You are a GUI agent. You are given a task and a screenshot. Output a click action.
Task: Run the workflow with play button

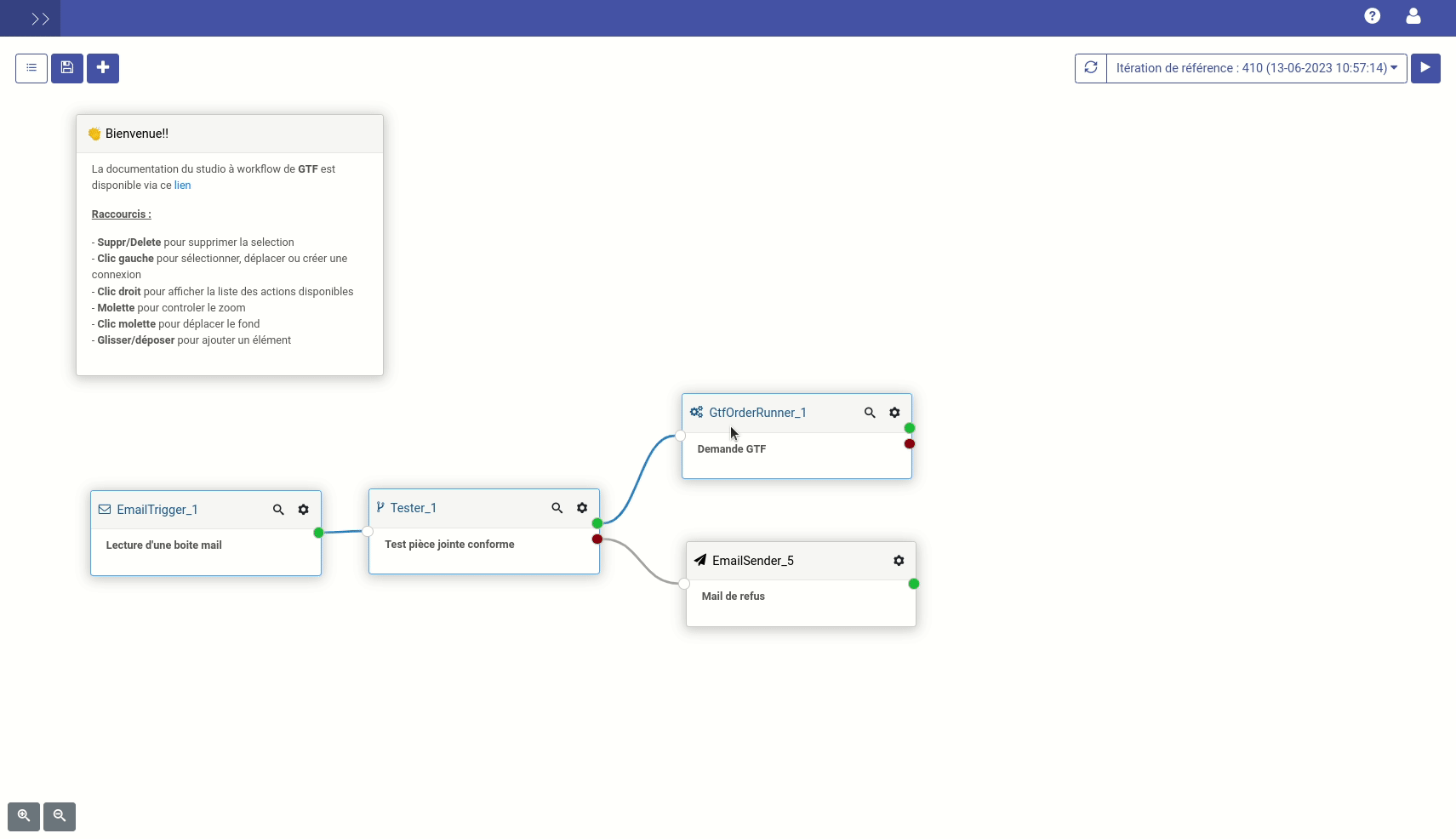coord(1425,68)
